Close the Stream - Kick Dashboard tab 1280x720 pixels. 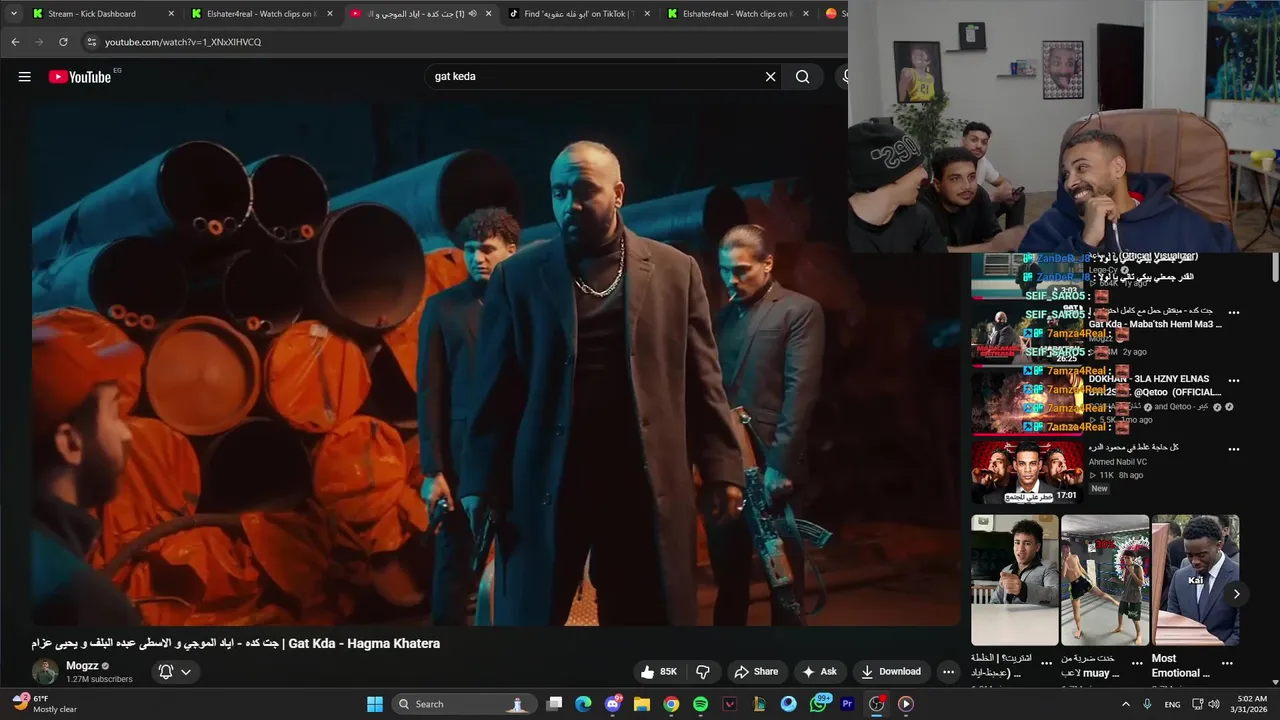pos(171,14)
